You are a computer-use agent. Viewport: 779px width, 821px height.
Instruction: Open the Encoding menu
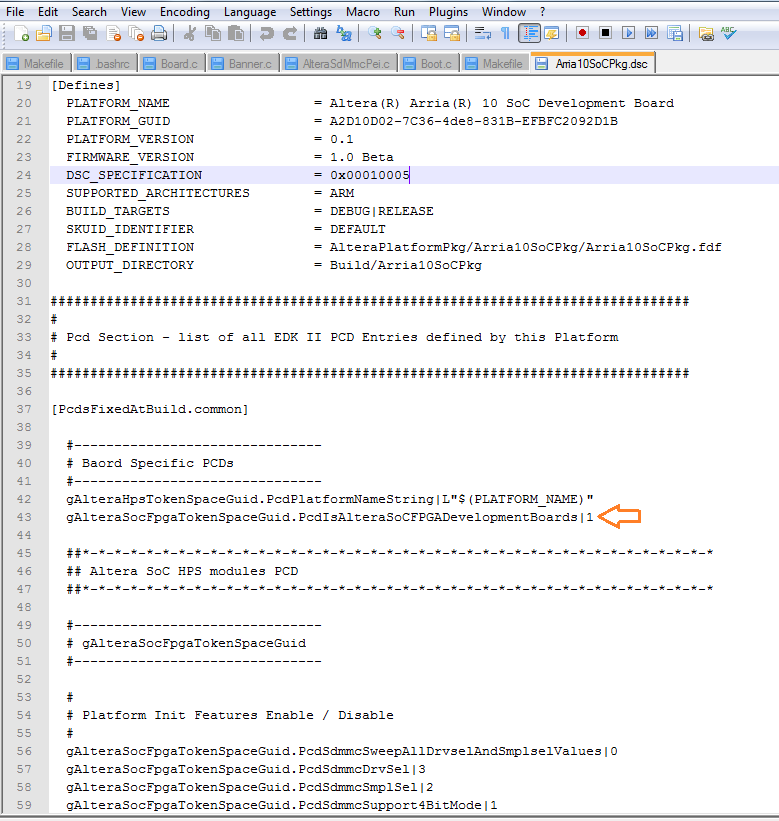[185, 12]
